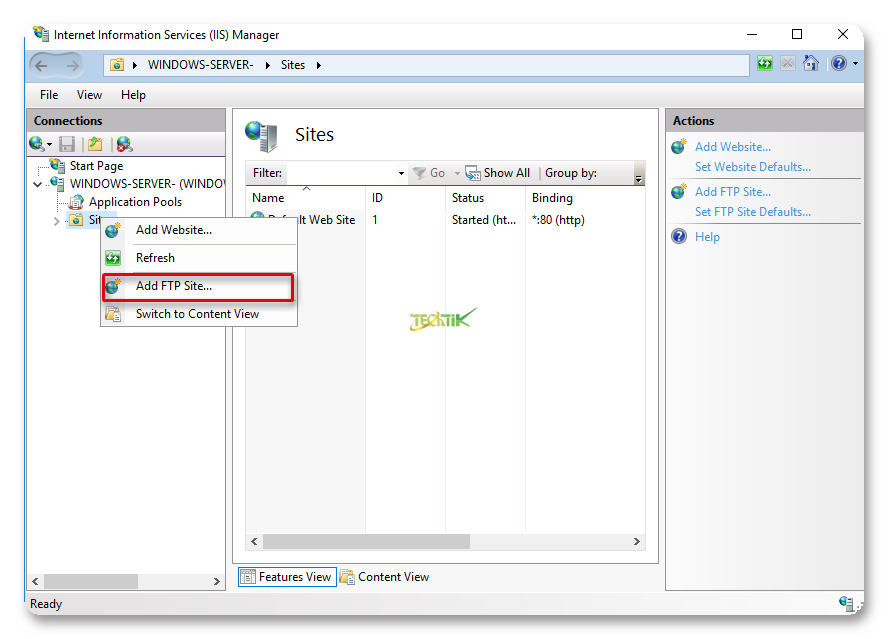Choose Add FTP Site from context menu

(x=174, y=286)
